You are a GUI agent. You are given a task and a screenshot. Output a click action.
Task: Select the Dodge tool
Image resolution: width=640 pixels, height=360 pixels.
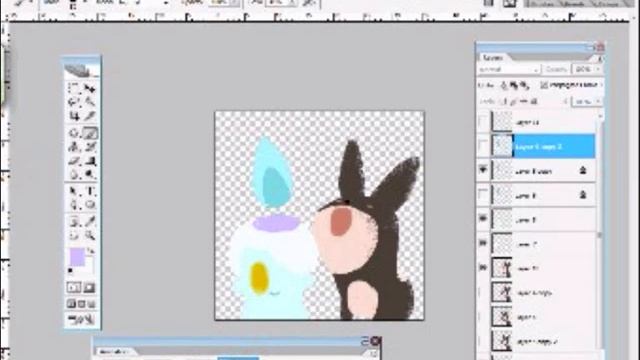point(90,175)
